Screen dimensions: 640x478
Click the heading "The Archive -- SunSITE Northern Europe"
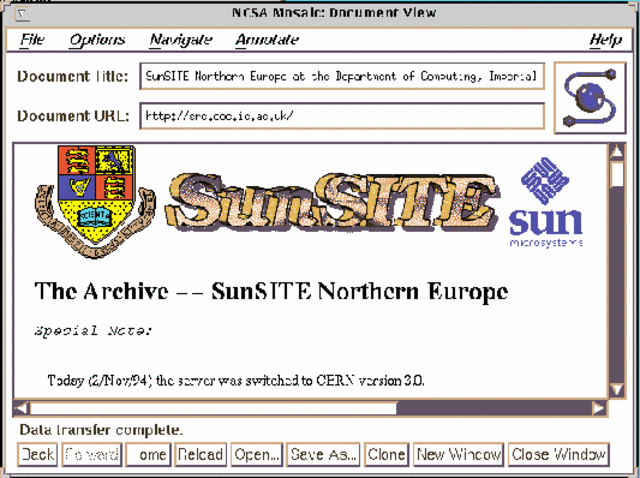click(271, 292)
